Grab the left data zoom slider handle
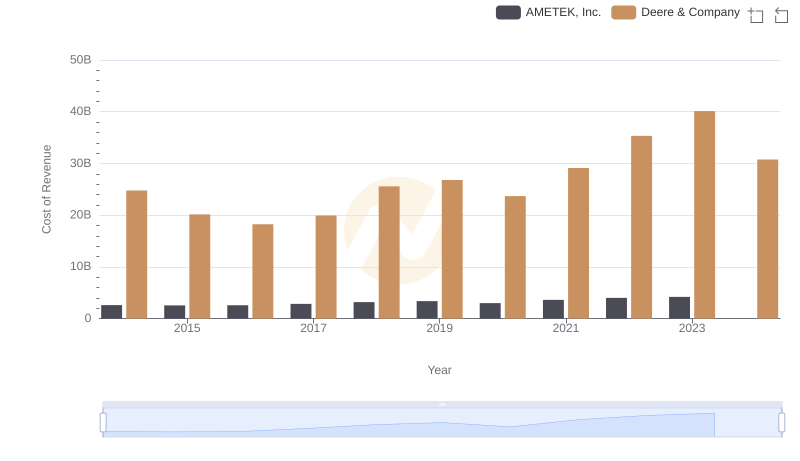The height and width of the screenshot is (461, 800). tap(103, 423)
